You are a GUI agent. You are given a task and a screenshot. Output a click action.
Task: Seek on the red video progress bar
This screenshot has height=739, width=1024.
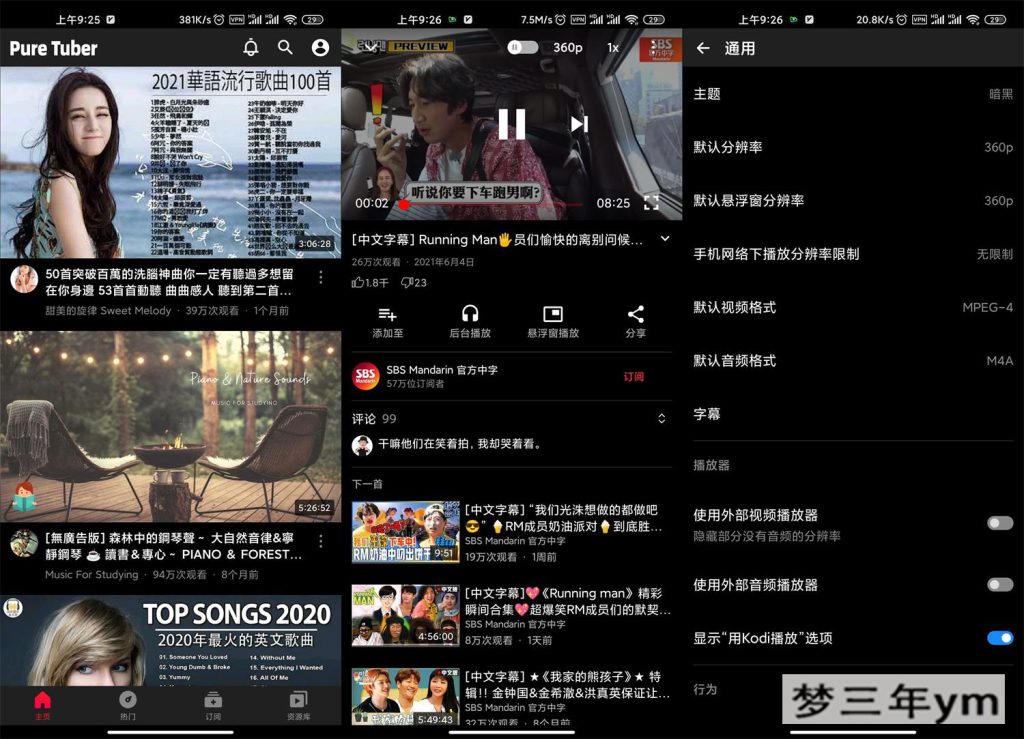[x=493, y=204]
